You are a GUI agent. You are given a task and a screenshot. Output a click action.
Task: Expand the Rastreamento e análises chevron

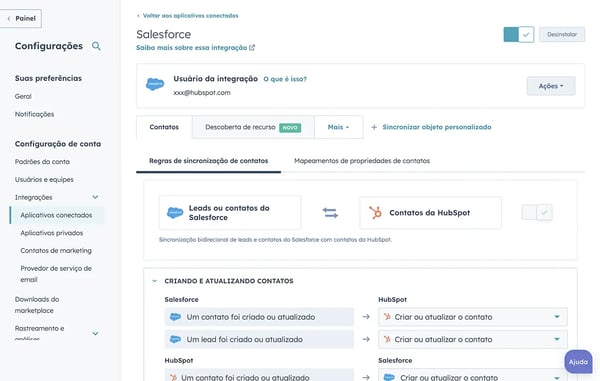tap(95, 334)
